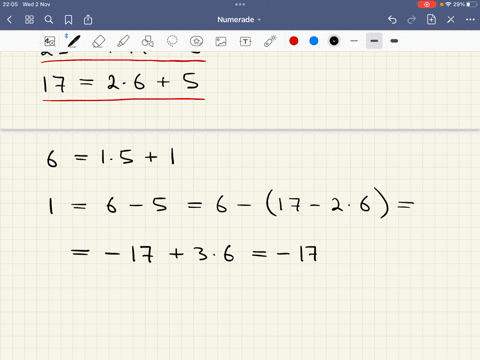Select the Pen tool

(x=73, y=41)
